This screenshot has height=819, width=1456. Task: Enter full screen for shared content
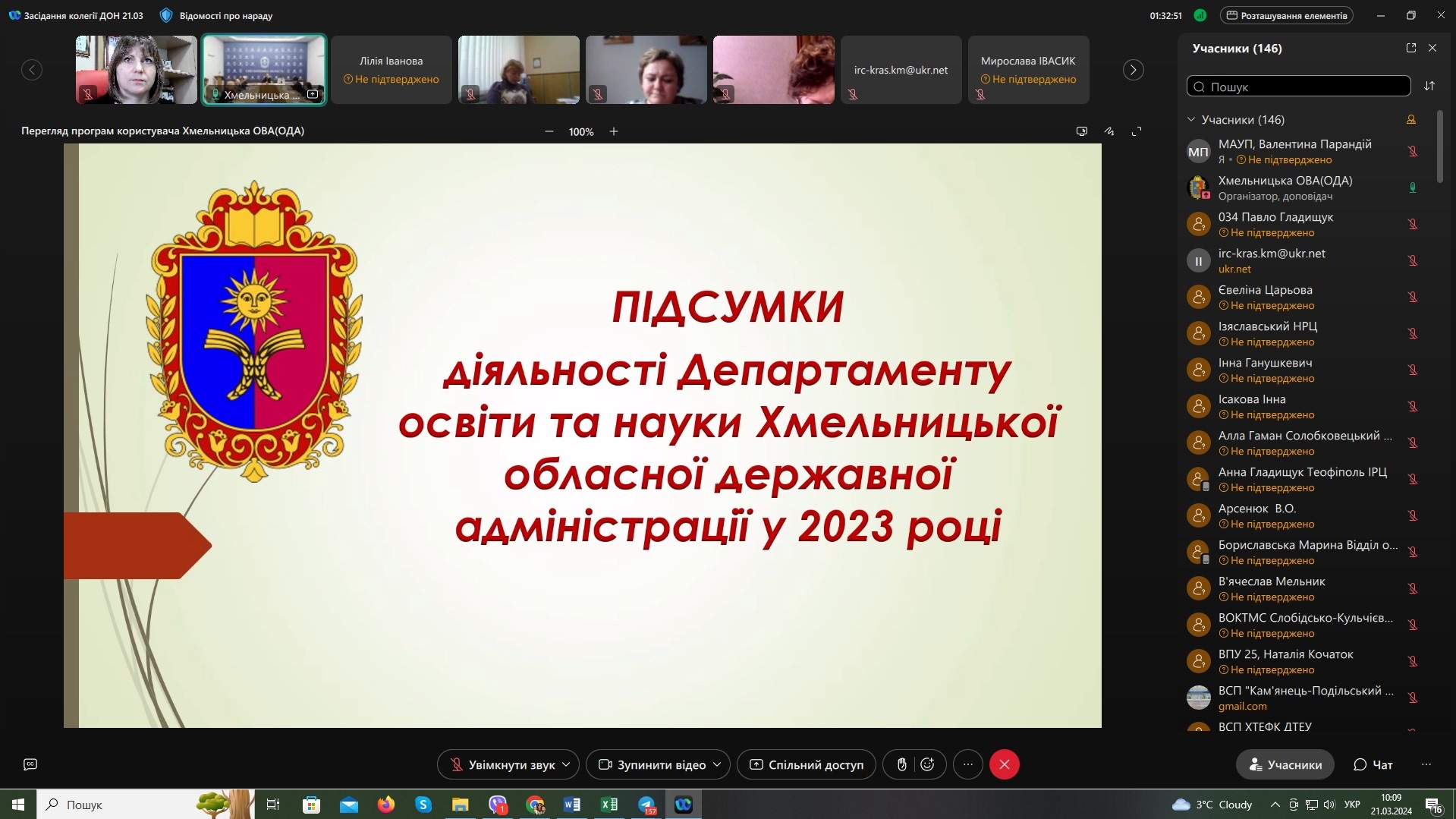coord(1137,131)
